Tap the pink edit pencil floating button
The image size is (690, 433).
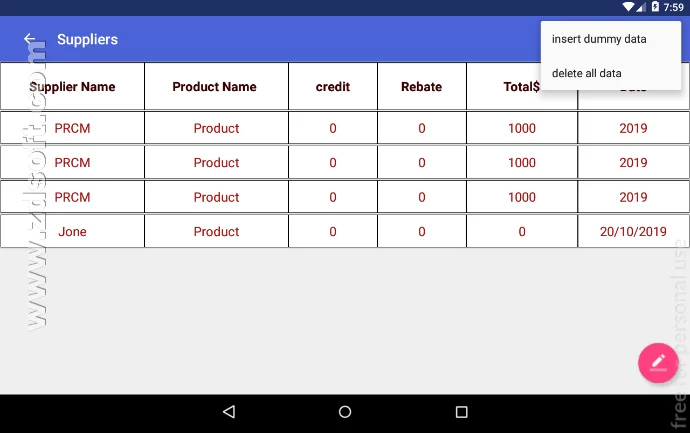coord(658,363)
